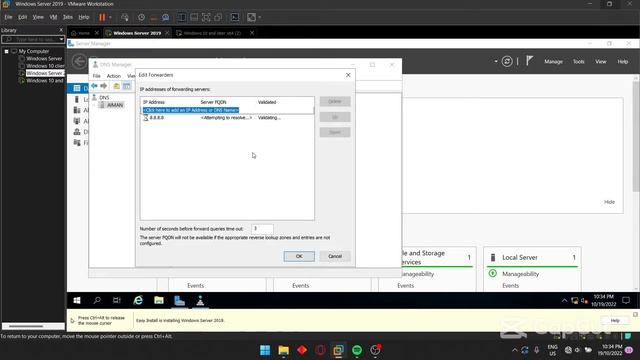Click Server Manager icon in guest taskbar
This screenshot has width=640, height=360.
180,301
